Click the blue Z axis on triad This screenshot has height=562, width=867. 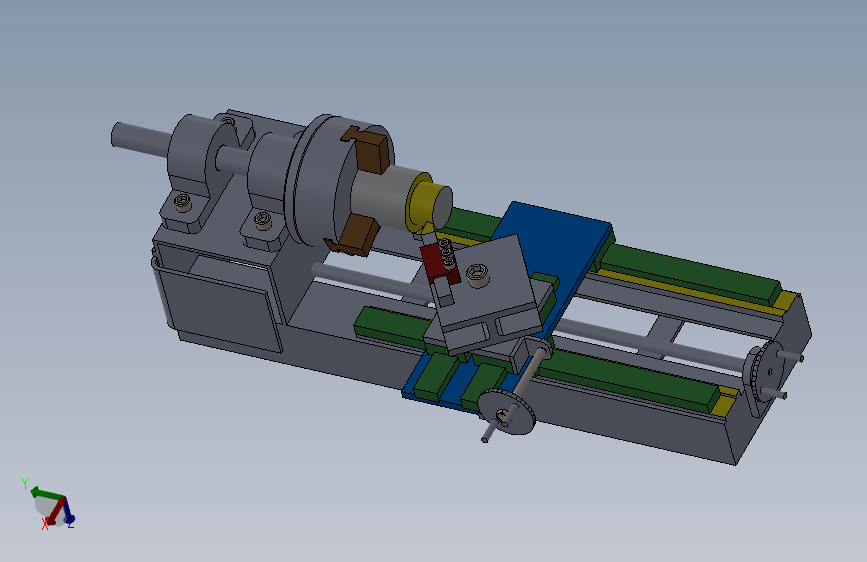coord(69,512)
